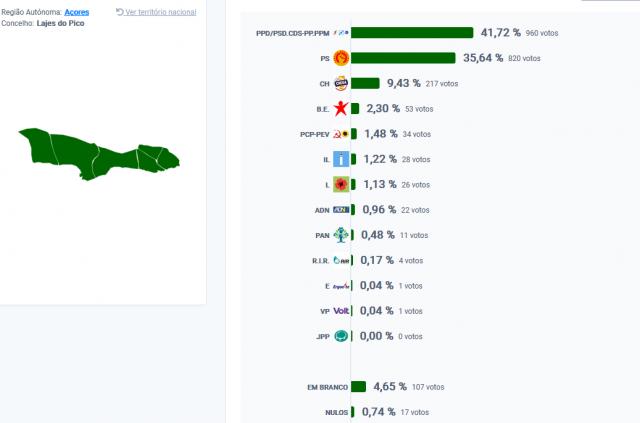Click the PS 35,64% green bar
The width and height of the screenshot is (640, 423).
(403, 58)
